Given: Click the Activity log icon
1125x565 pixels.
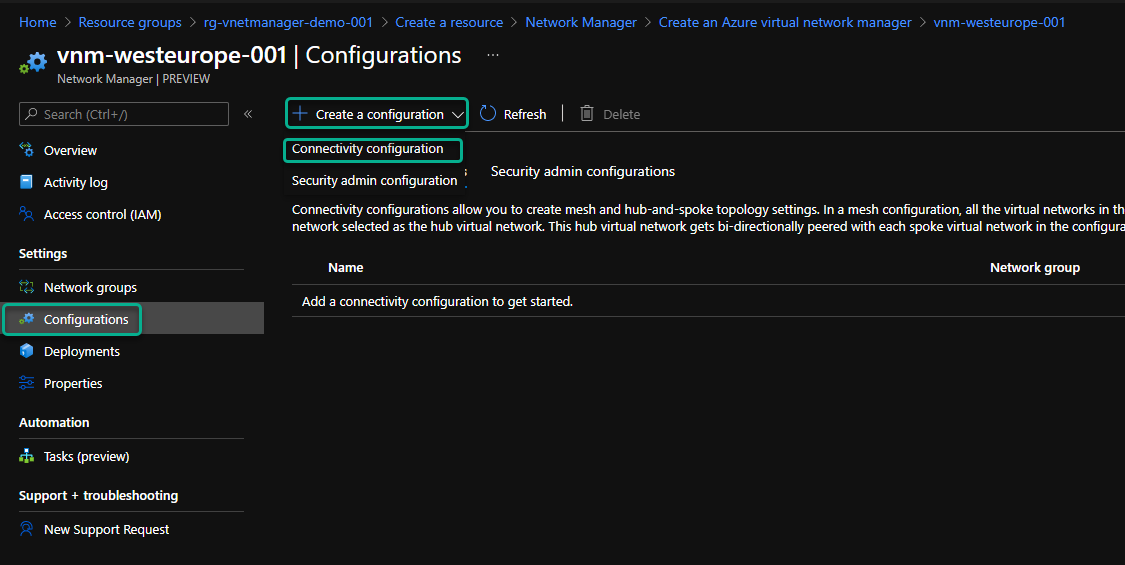Looking at the screenshot, I should tap(27, 182).
